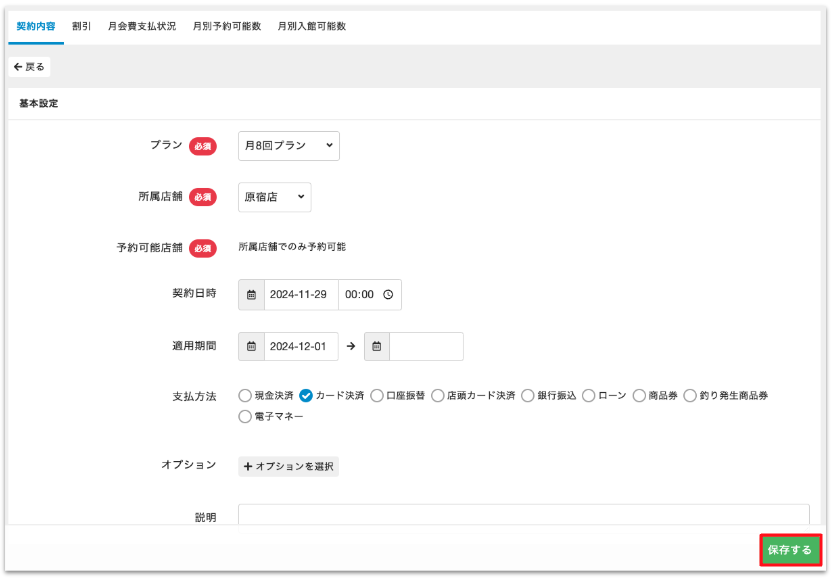
Task: Click the 適用期間 start date 2024-12-01
Action: click(x=301, y=347)
